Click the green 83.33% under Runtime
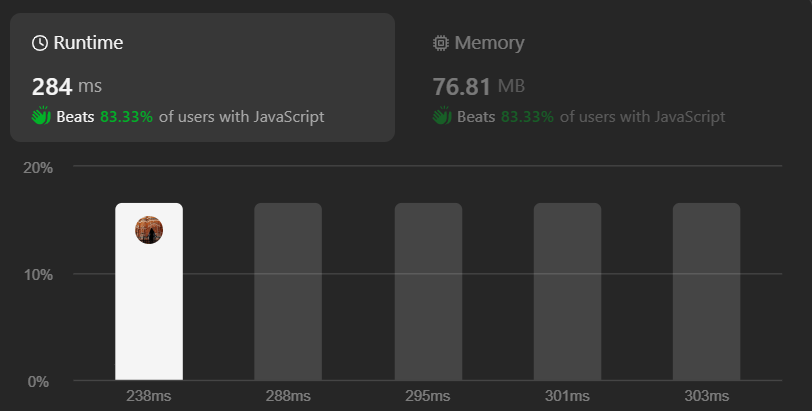Viewport: 812px width, 411px height. pos(126,116)
